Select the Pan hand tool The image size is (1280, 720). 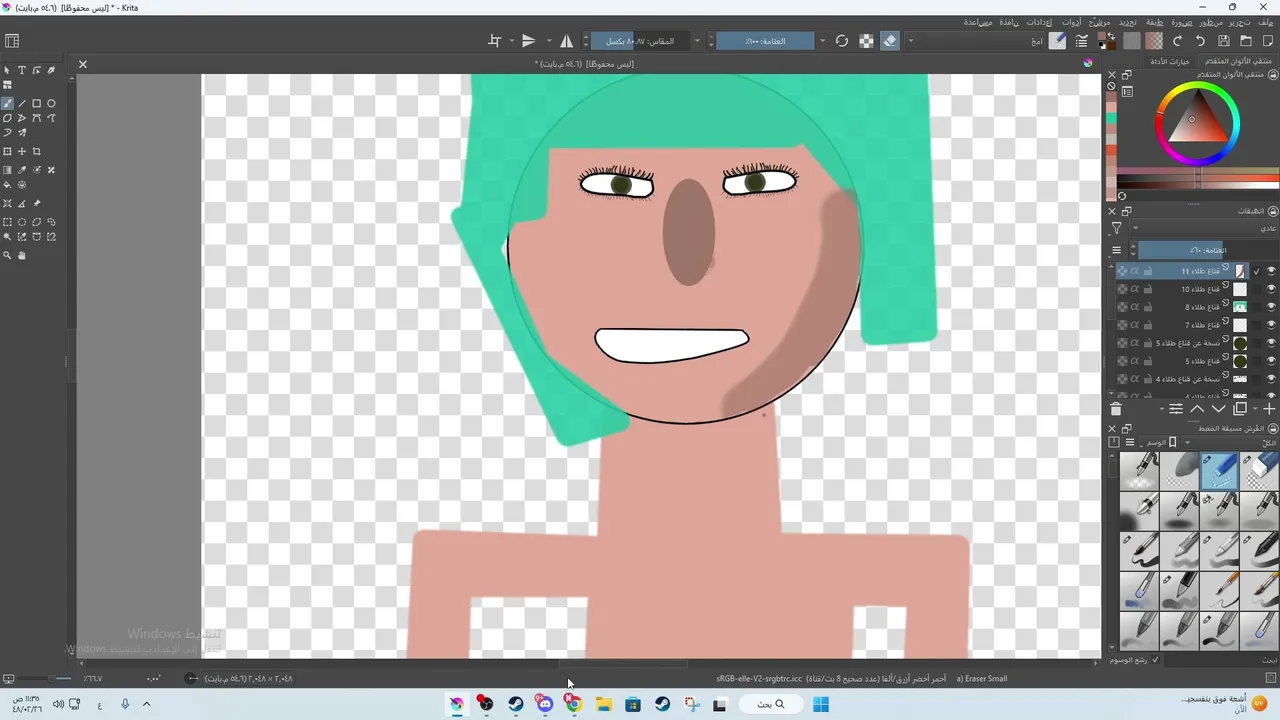[22, 255]
